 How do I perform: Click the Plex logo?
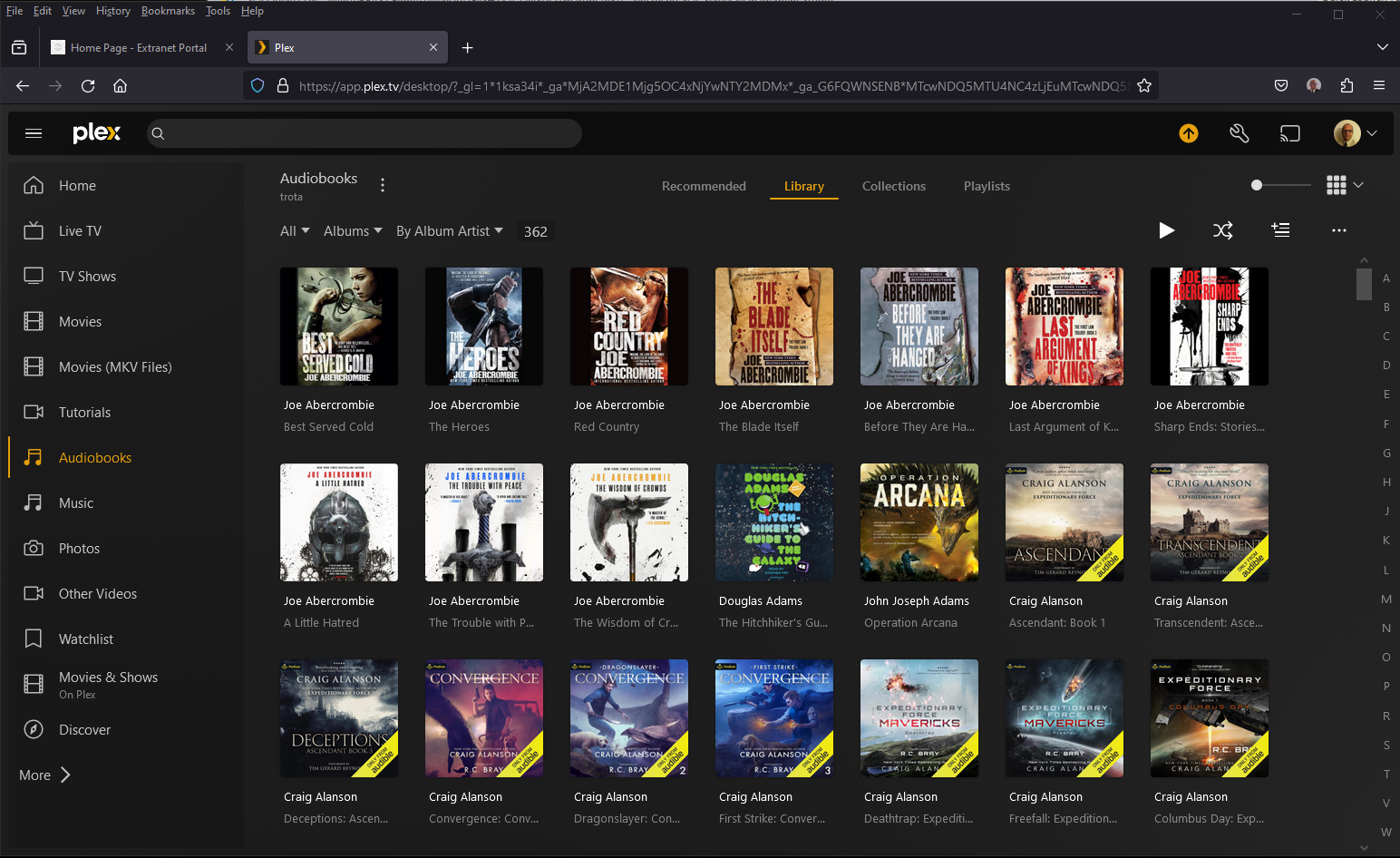(x=96, y=132)
